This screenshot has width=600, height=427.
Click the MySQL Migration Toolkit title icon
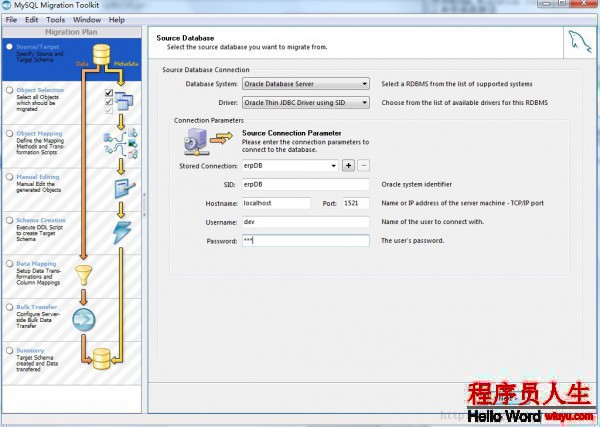pos(7,5)
